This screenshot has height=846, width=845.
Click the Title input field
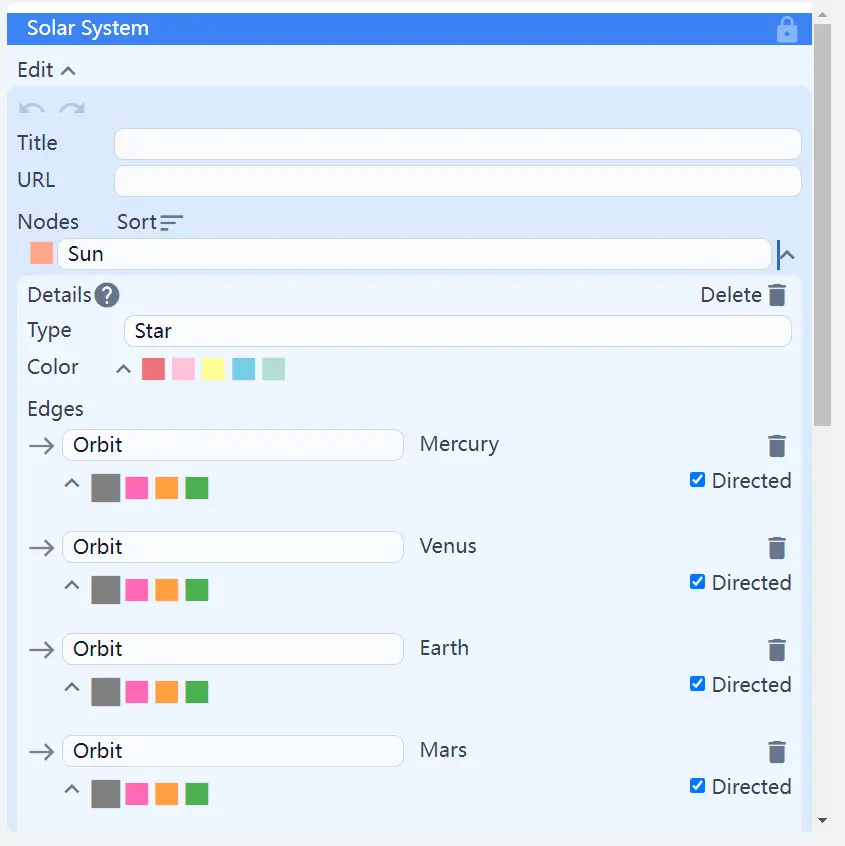pos(457,144)
